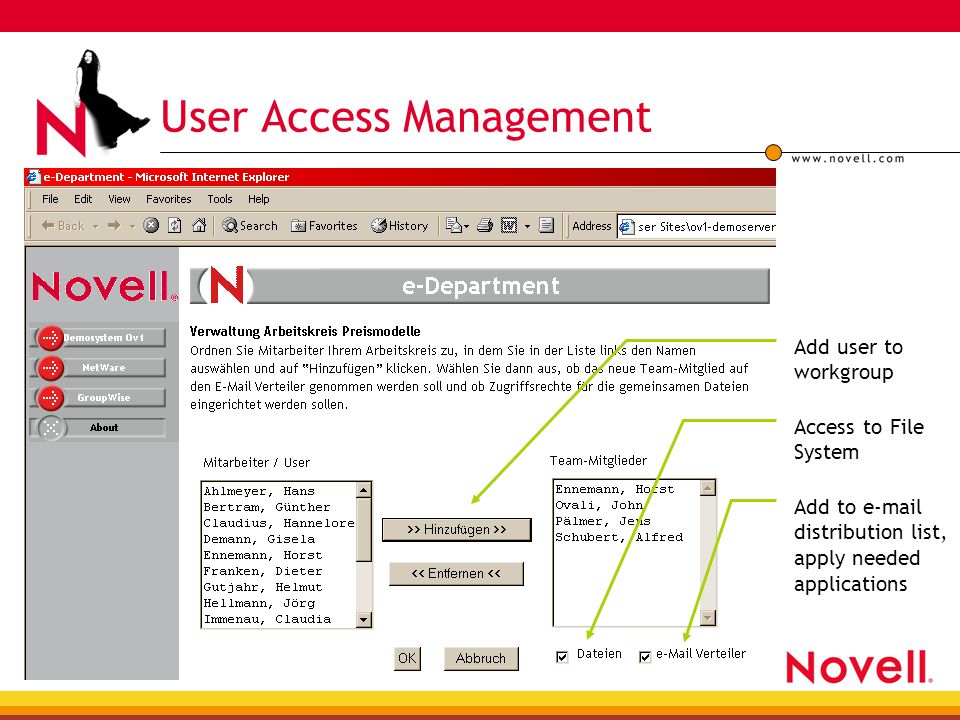Image resolution: width=960 pixels, height=720 pixels.
Task: Select Claudius, Hannelore in the user list
Action: click(279, 523)
